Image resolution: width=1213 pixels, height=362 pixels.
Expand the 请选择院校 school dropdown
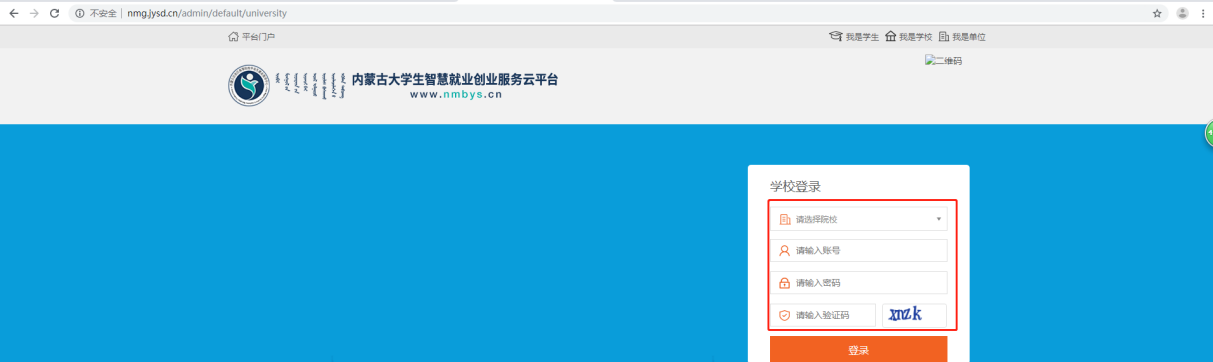pyautogui.click(x=858, y=218)
